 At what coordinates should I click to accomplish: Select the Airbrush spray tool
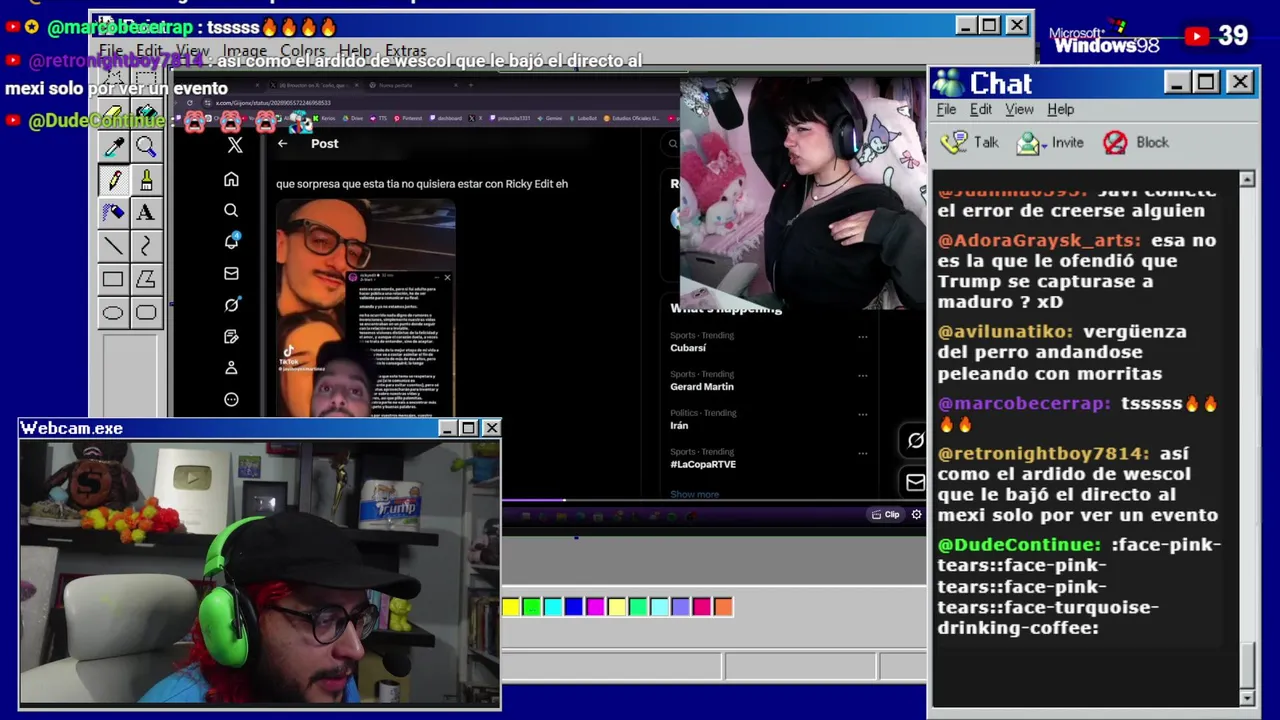click(x=113, y=213)
